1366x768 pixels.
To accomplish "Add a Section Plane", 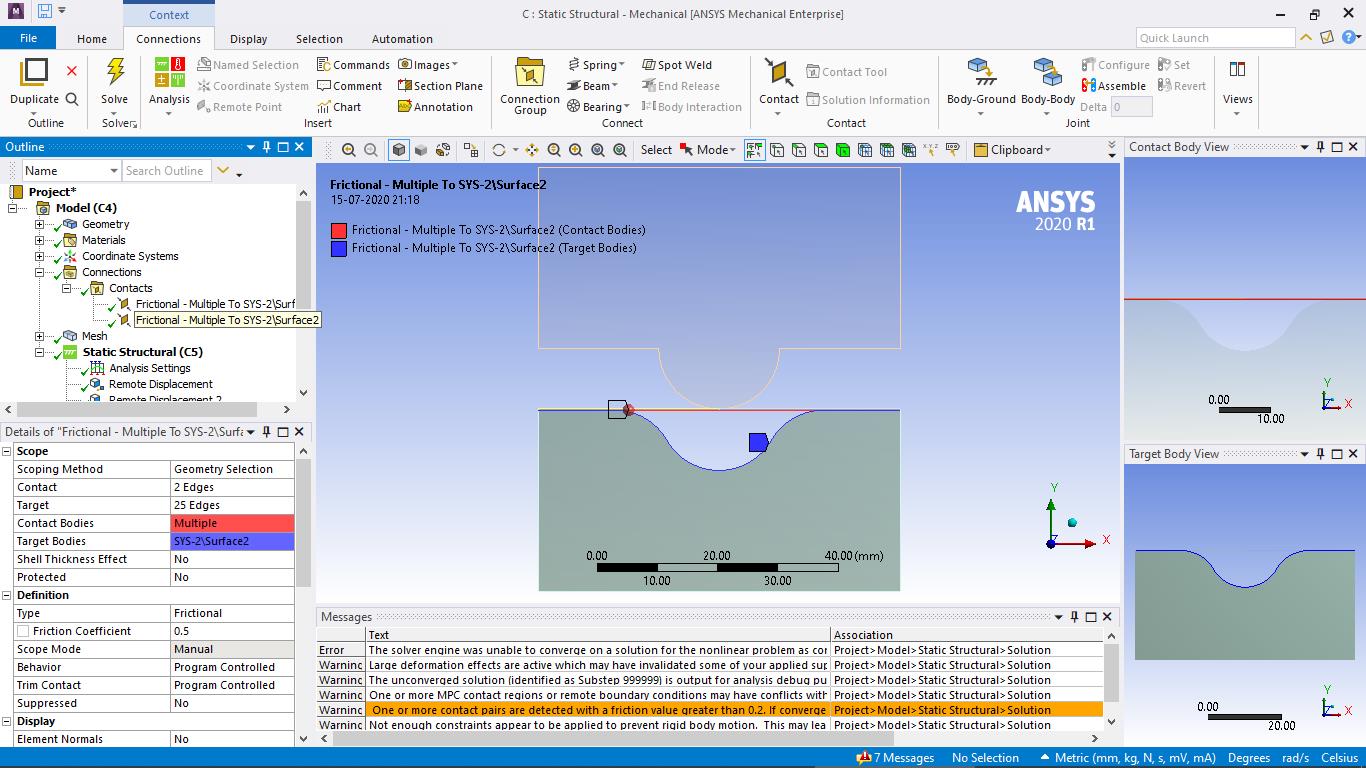I will (x=440, y=86).
